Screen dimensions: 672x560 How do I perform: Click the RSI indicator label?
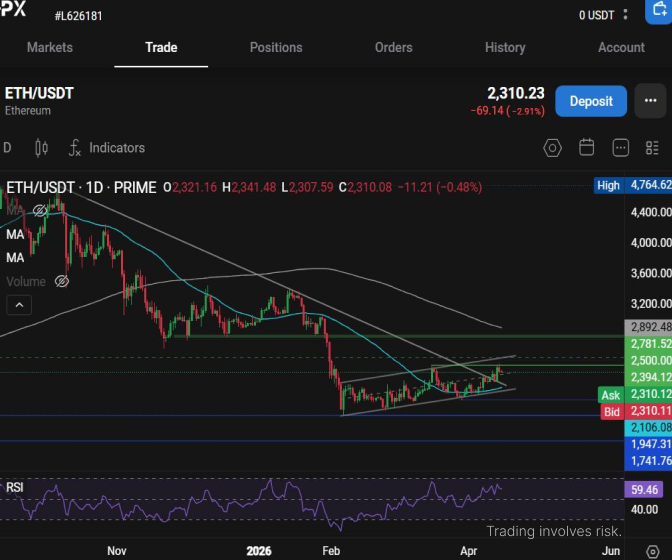pos(15,487)
